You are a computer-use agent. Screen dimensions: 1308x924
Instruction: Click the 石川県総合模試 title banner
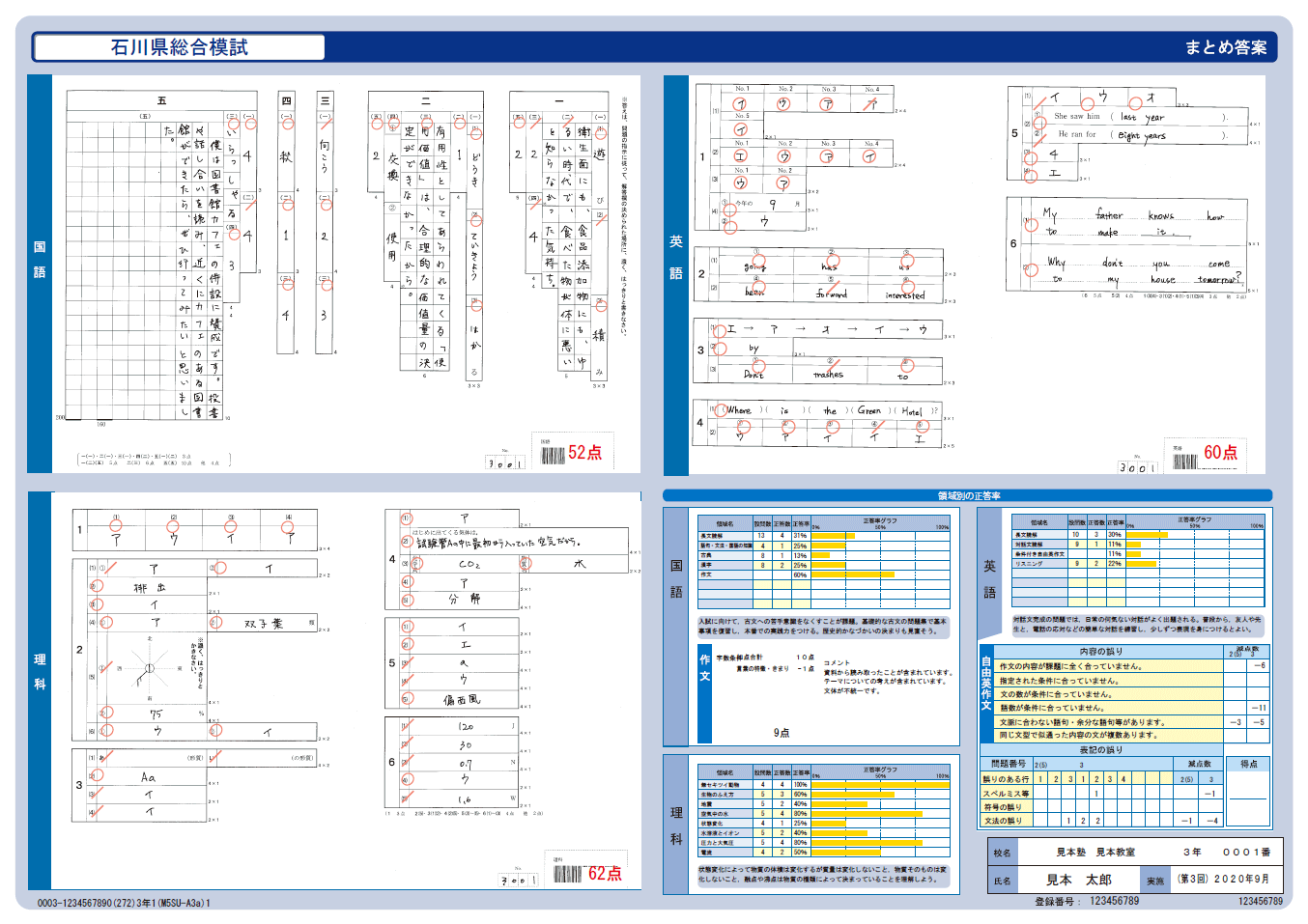(179, 47)
